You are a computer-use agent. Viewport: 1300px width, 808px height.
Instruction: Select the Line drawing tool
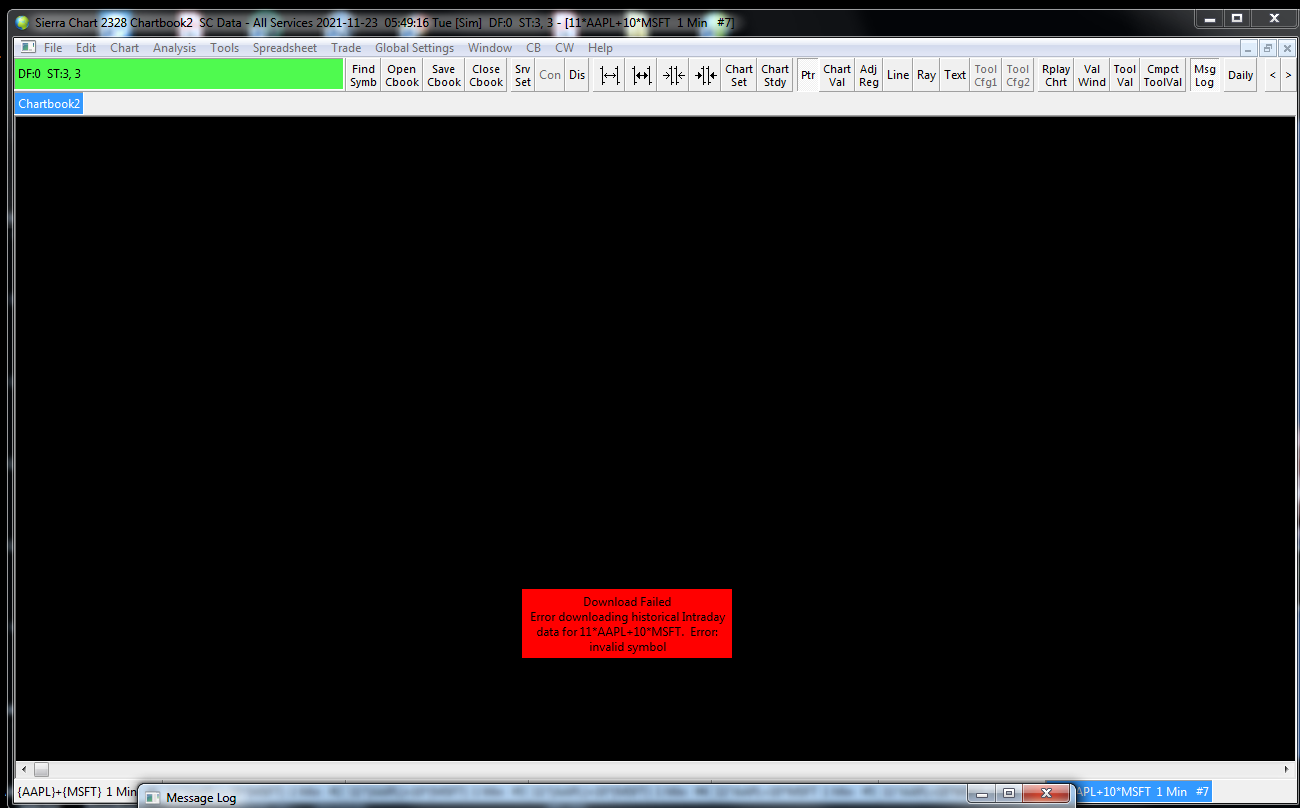(x=898, y=75)
